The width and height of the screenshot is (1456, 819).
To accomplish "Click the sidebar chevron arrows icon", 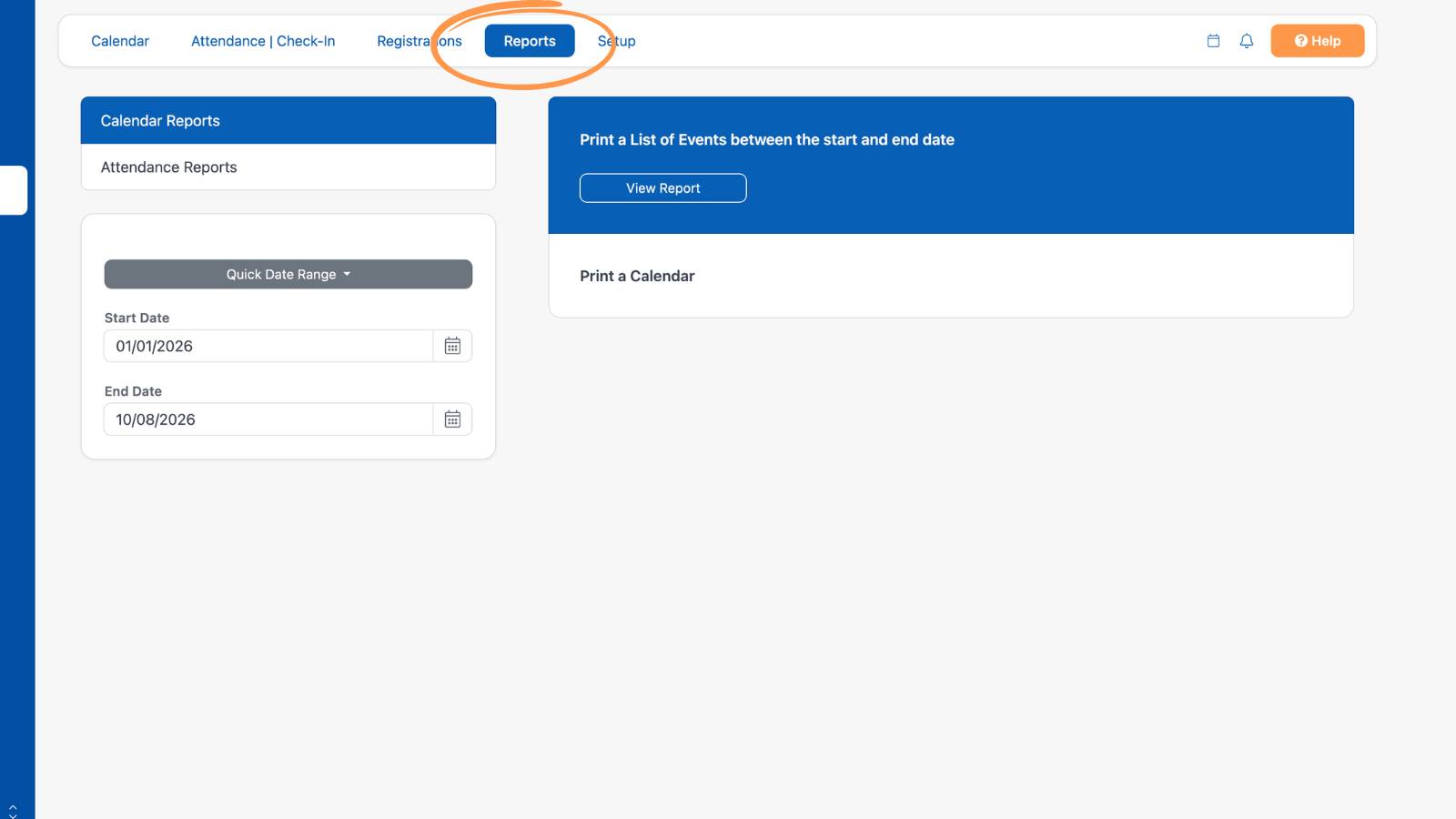I will (x=13, y=811).
